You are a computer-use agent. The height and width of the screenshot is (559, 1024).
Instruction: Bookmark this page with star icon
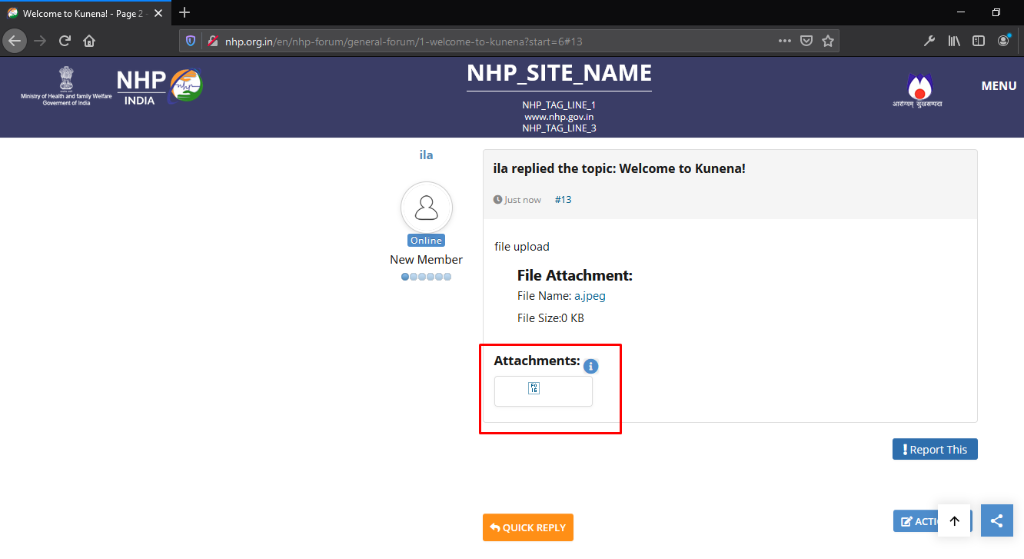coord(828,41)
